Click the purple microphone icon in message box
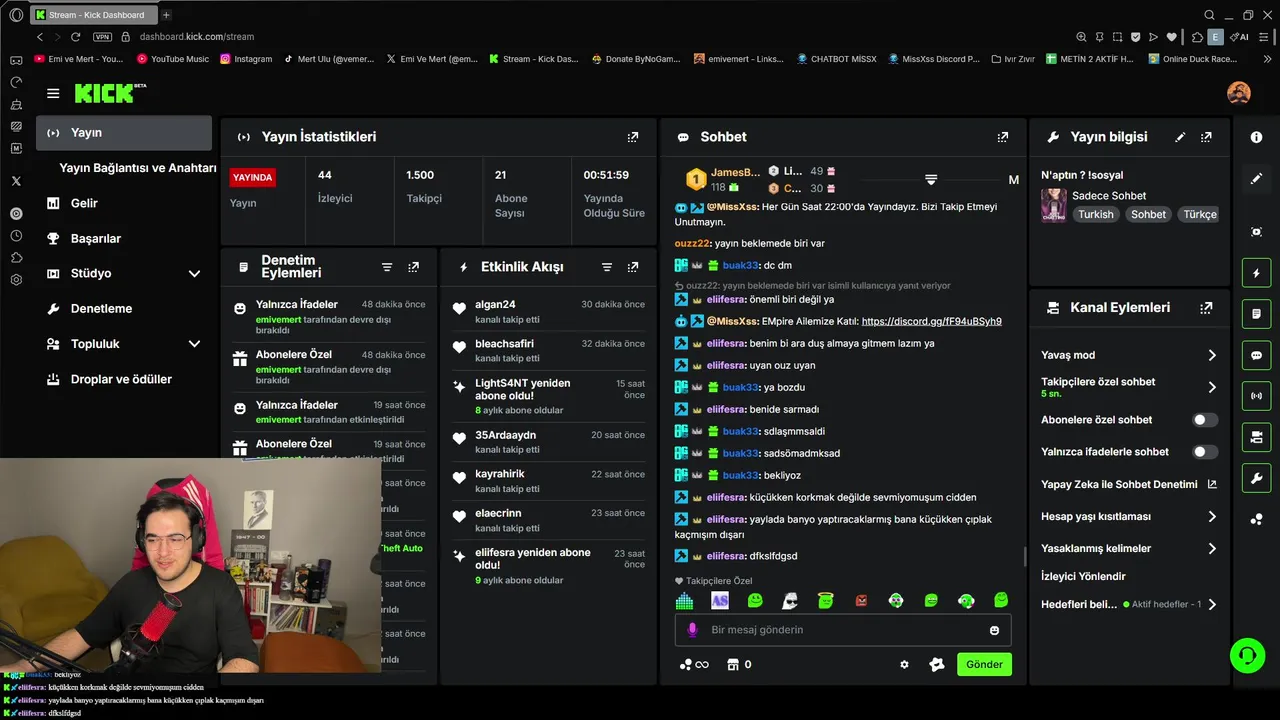1280x720 pixels. [x=692, y=630]
